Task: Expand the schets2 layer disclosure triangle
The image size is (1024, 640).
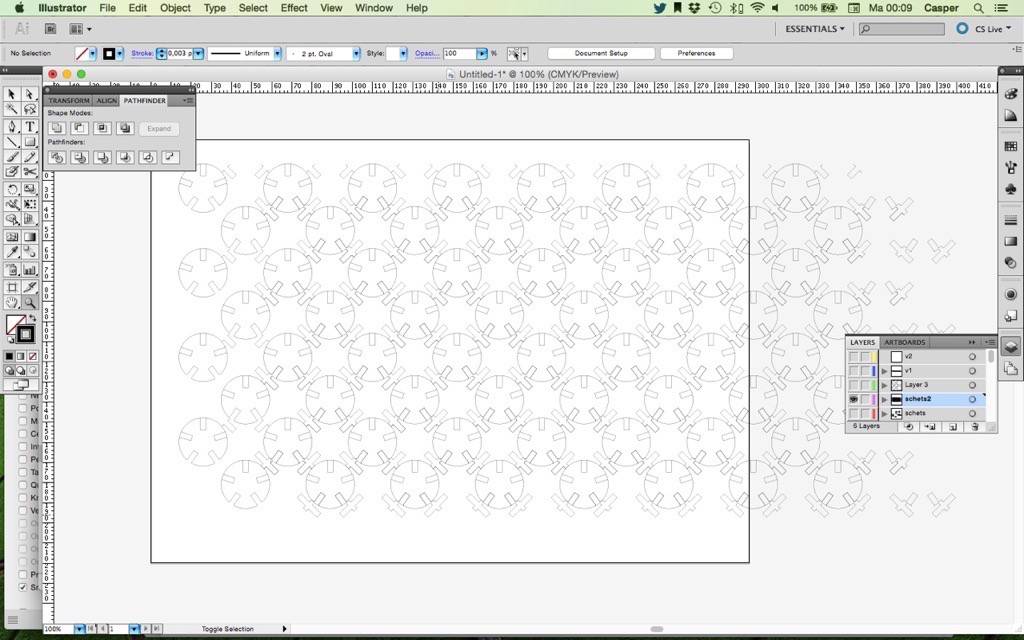Action: pos(885,399)
